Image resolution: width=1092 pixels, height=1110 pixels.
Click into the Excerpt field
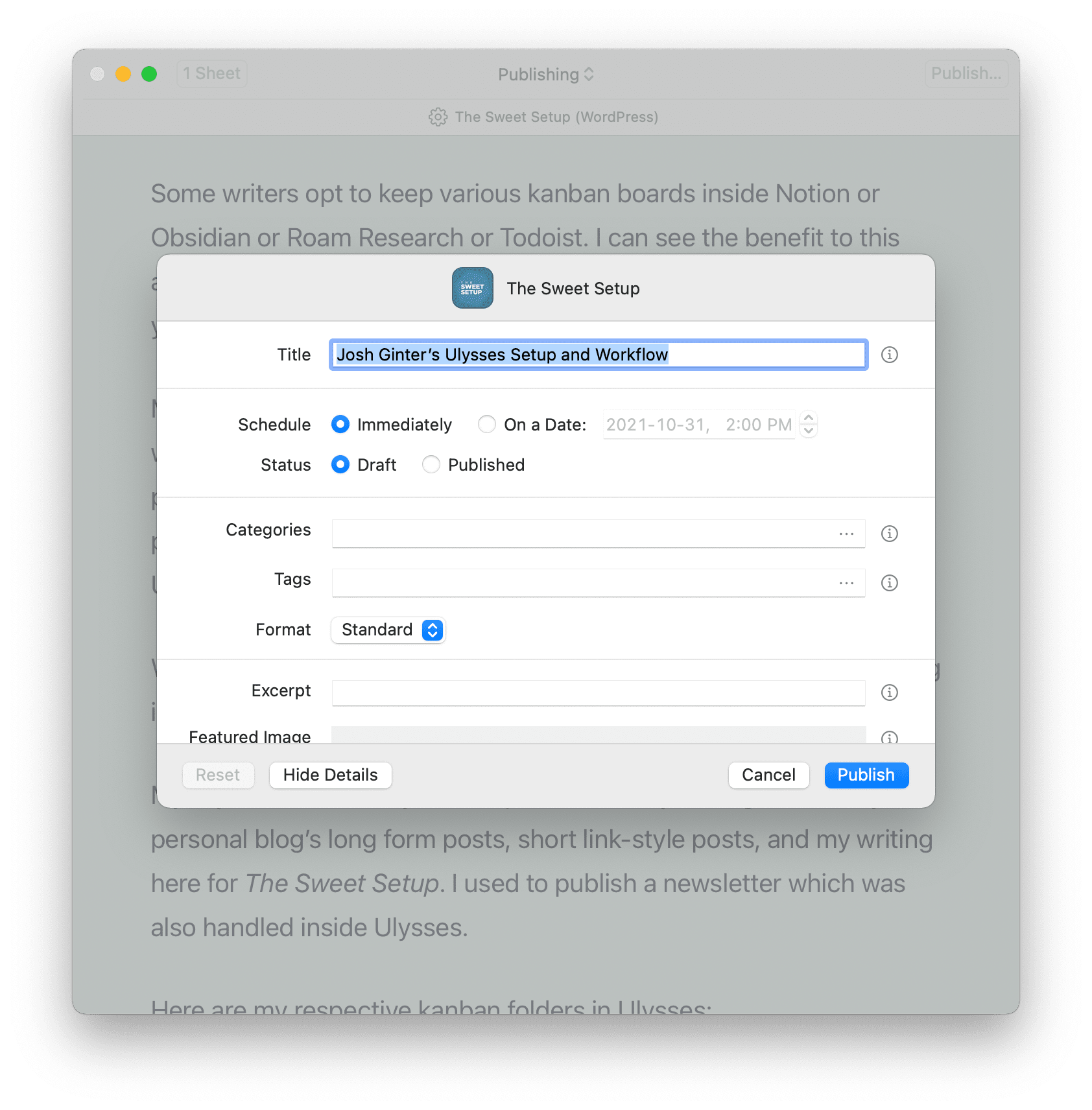[x=598, y=692]
